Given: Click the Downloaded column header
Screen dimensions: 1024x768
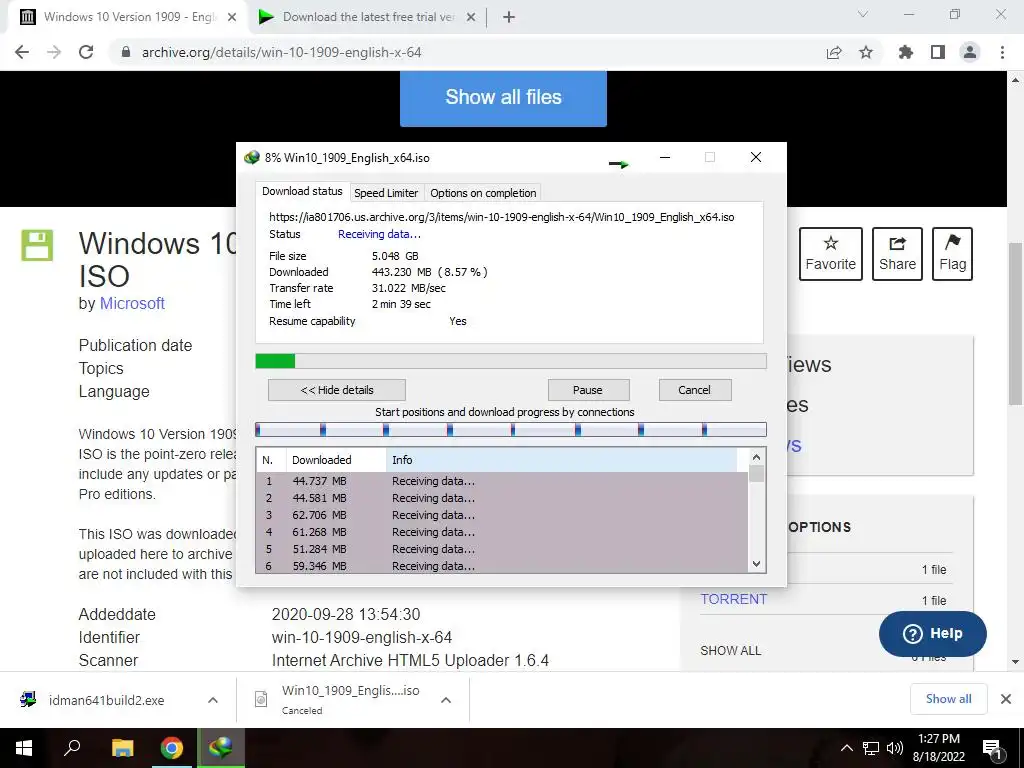Looking at the screenshot, I should (x=336, y=460).
